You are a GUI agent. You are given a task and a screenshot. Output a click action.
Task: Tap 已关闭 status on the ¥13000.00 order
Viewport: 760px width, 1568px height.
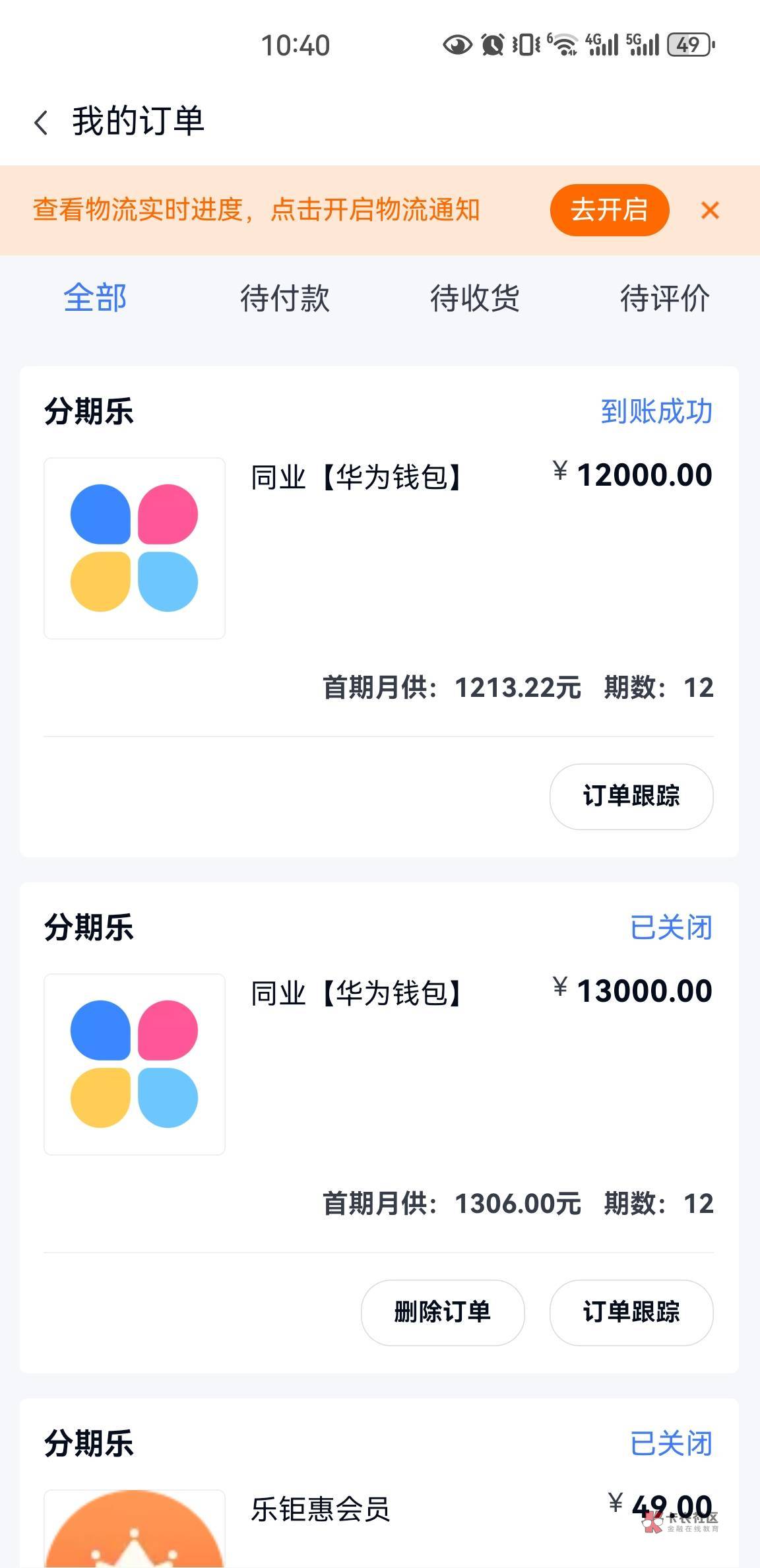coord(671,927)
